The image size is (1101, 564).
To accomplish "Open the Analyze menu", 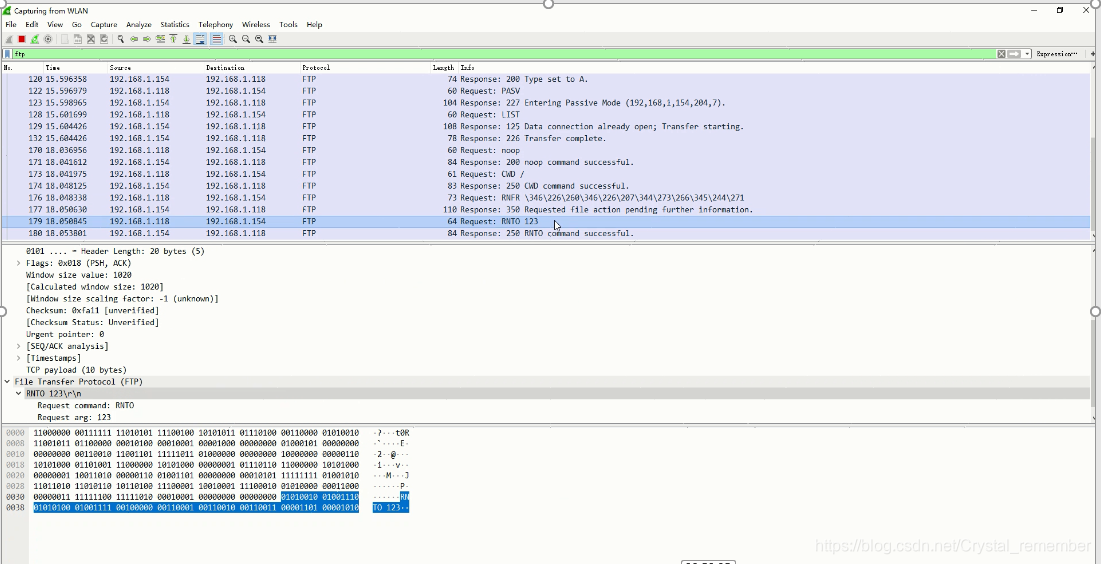I will 138,25.
